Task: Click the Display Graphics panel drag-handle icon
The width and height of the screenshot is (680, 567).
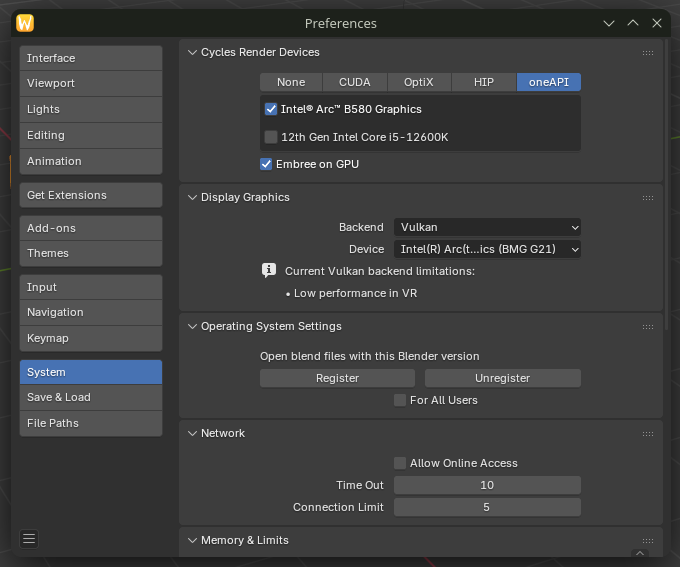Action: pos(648,197)
